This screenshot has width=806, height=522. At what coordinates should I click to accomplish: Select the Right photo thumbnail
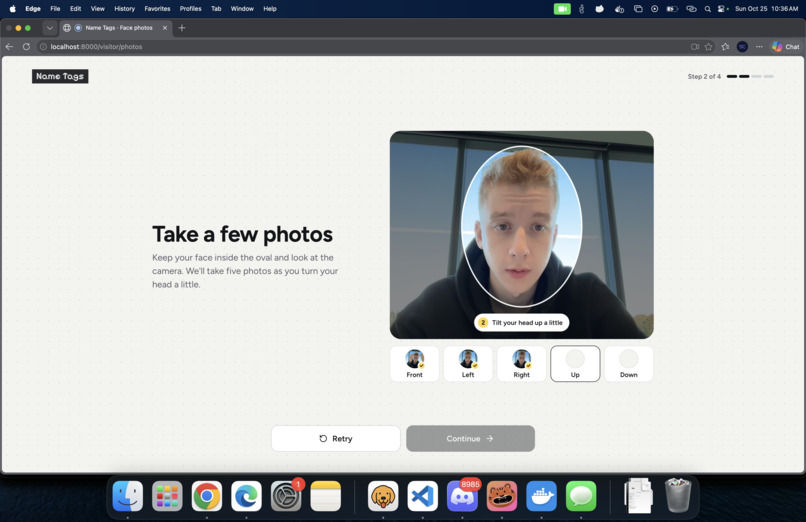pos(521,364)
